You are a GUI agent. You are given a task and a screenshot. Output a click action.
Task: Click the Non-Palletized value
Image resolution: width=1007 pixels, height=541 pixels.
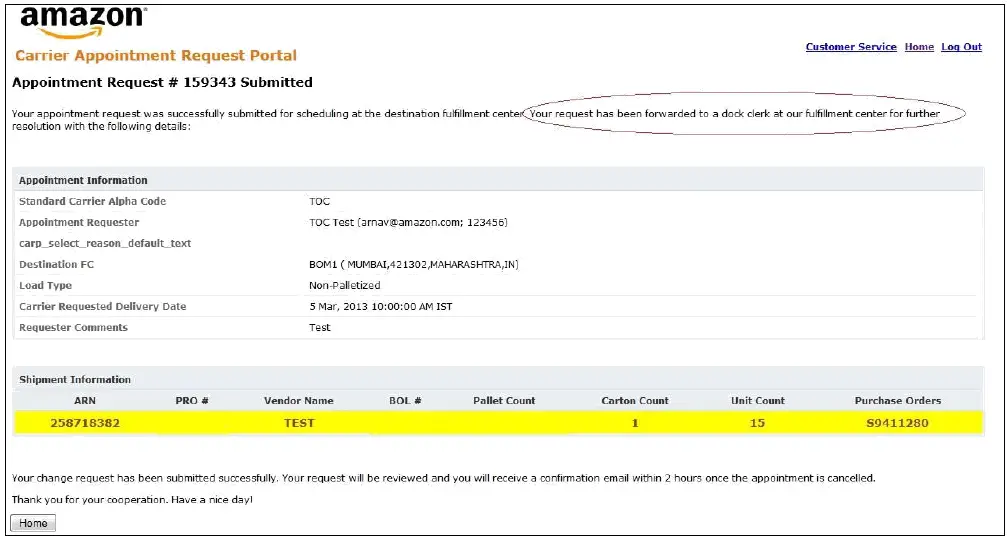pos(344,285)
